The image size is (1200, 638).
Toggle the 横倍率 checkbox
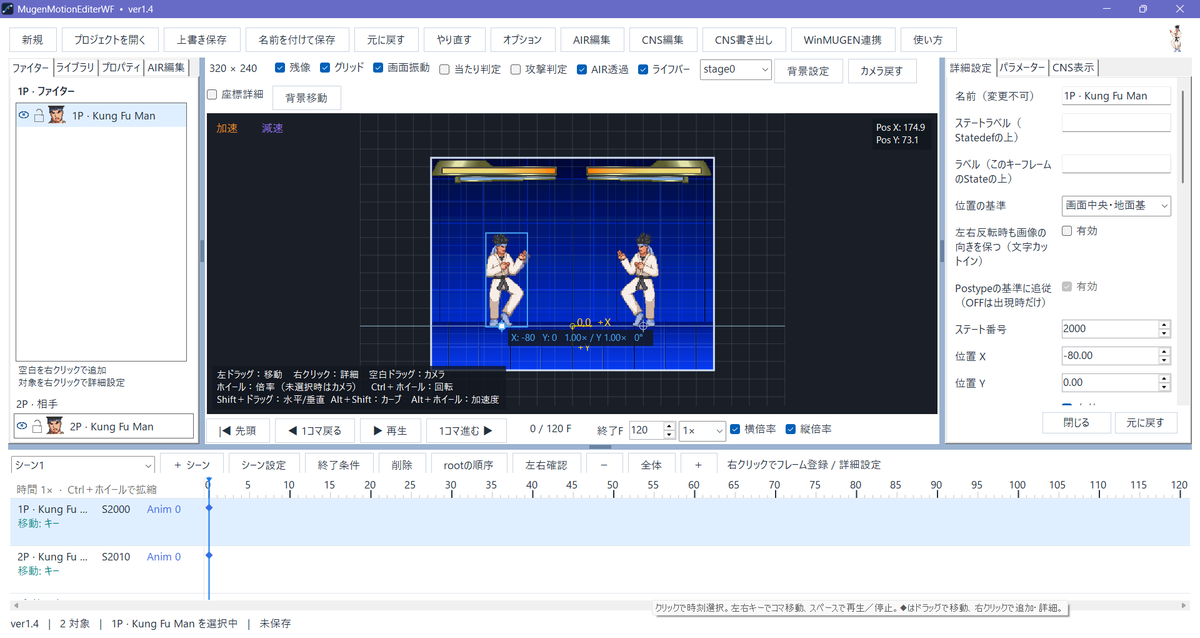click(735, 429)
